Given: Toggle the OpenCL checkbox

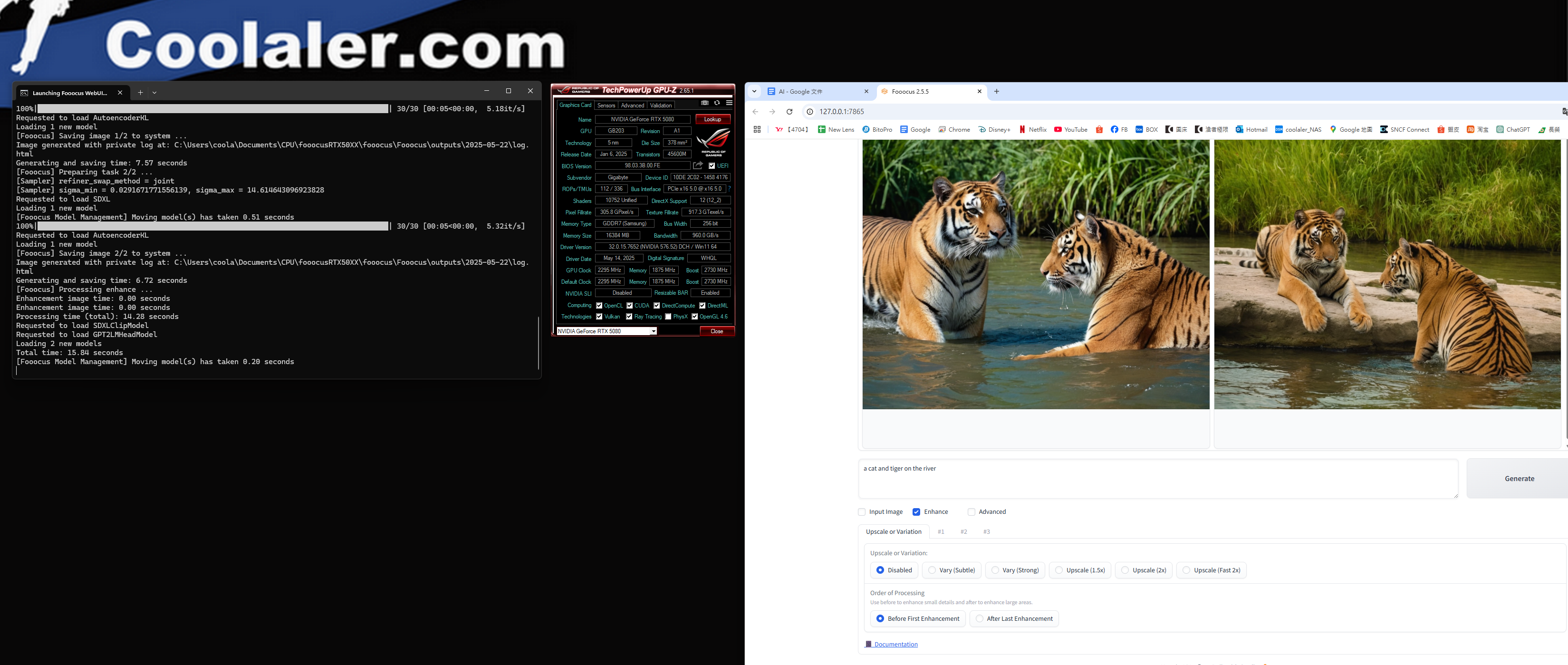Looking at the screenshot, I should [599, 306].
